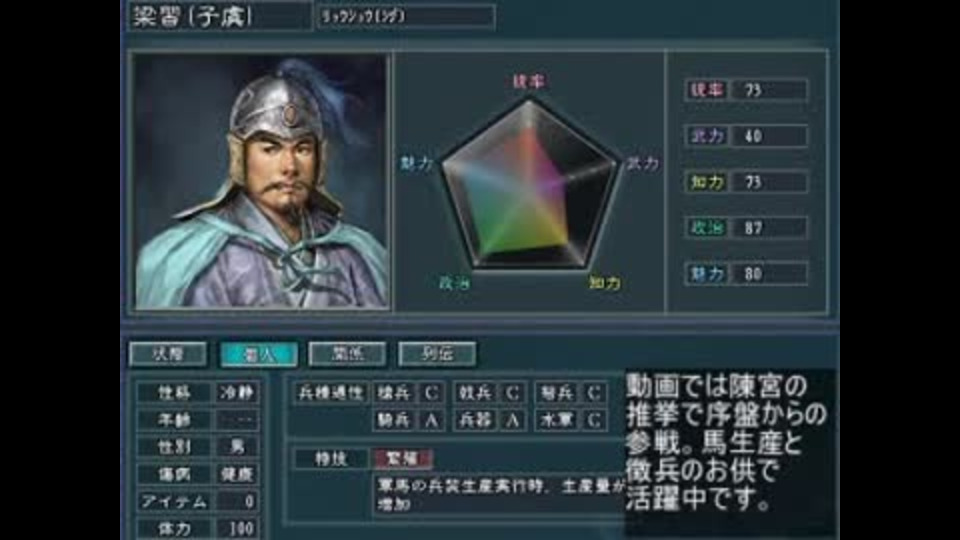Click the pentagon ability radar chart

pyautogui.click(x=529, y=184)
